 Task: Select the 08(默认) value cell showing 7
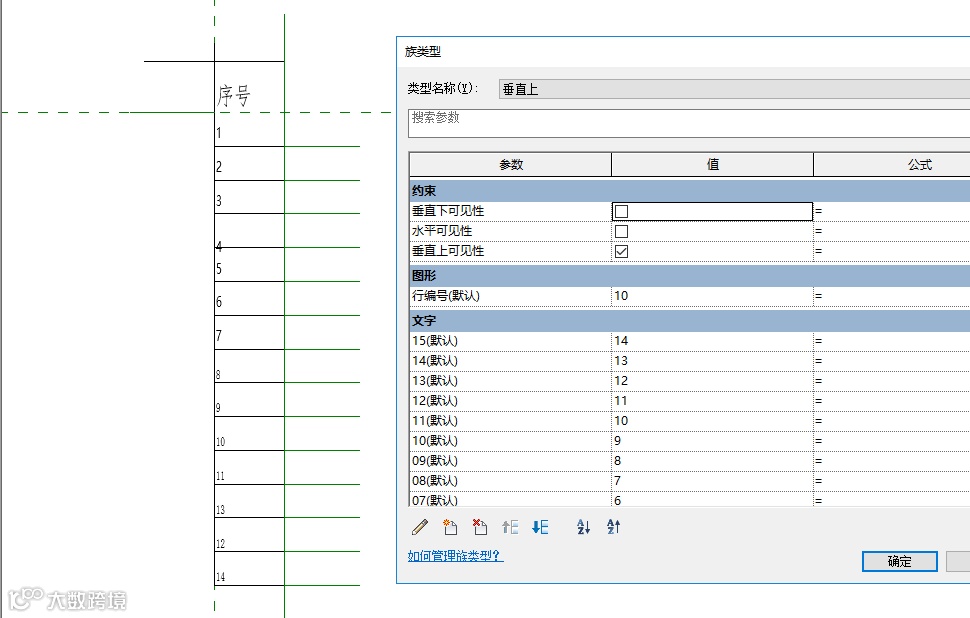[x=712, y=481]
